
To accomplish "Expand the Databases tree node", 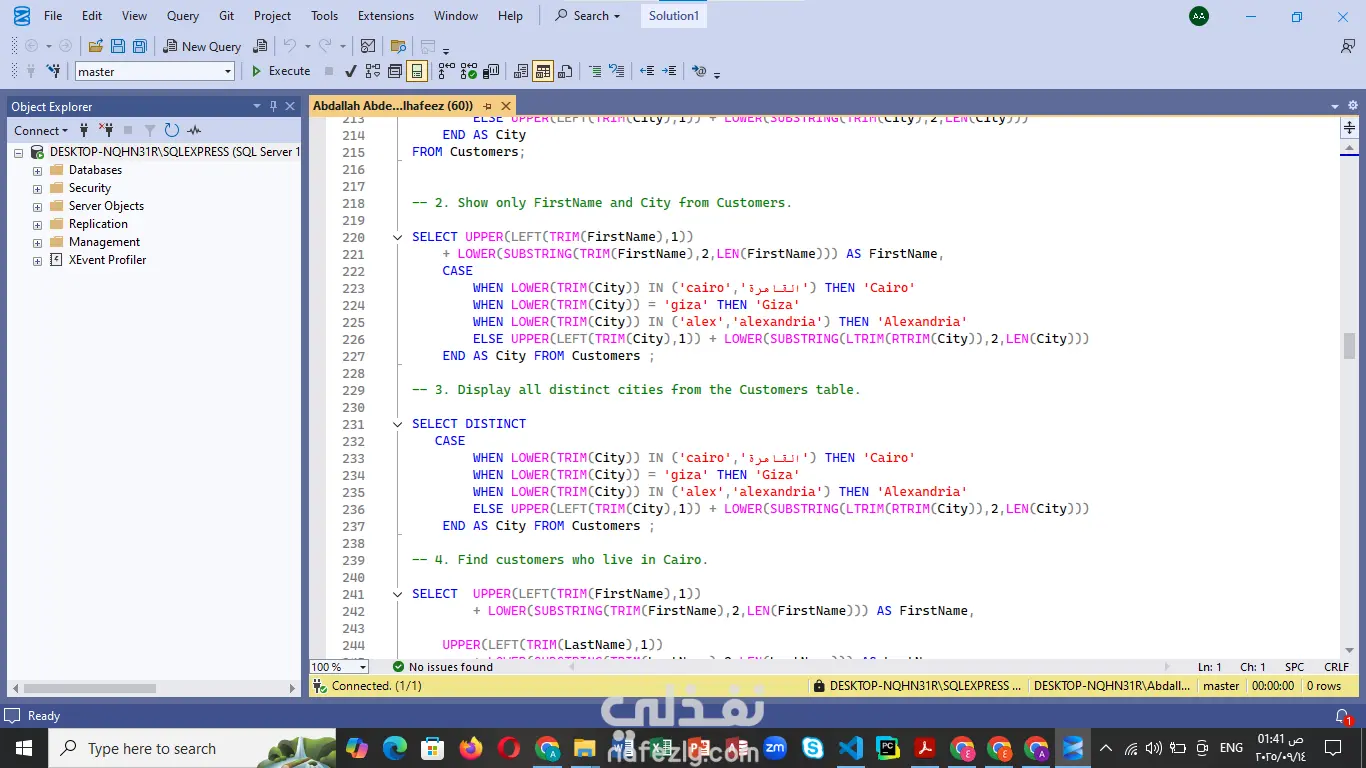I will click(37, 170).
